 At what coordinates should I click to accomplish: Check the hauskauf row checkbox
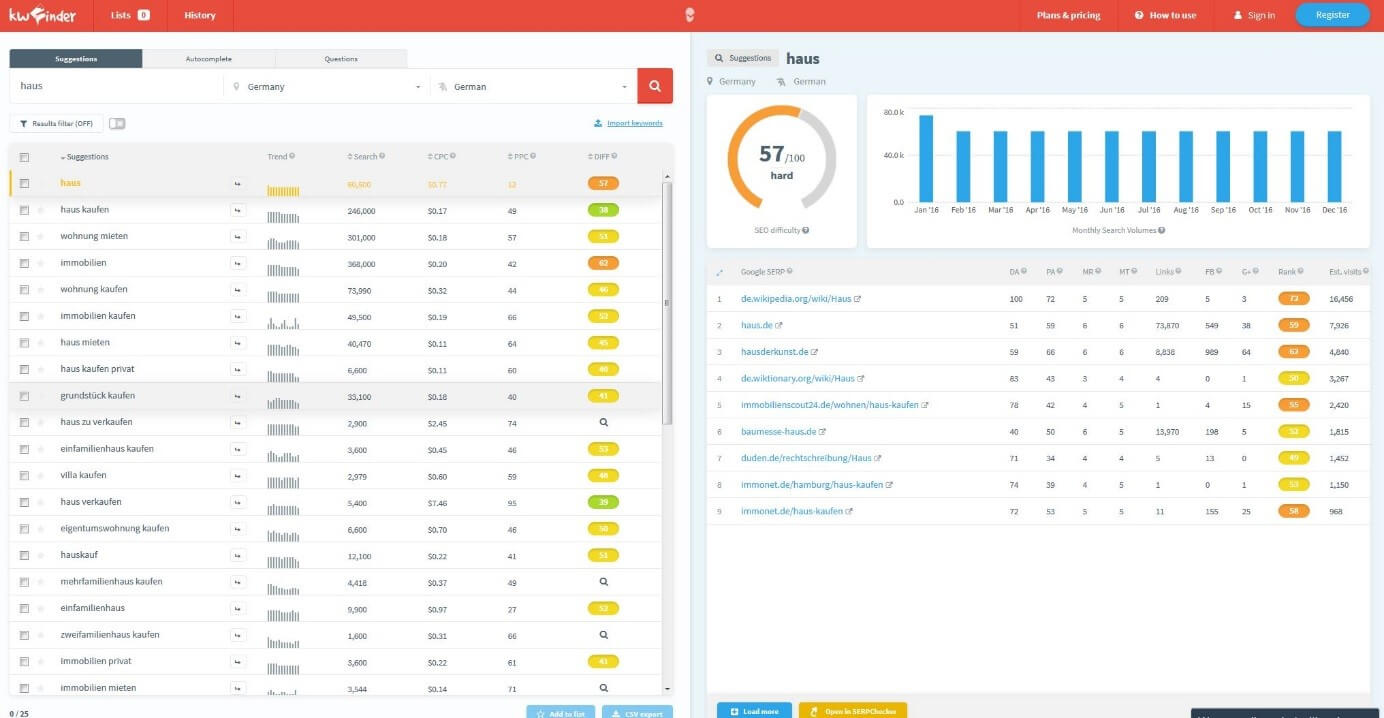pos(25,555)
